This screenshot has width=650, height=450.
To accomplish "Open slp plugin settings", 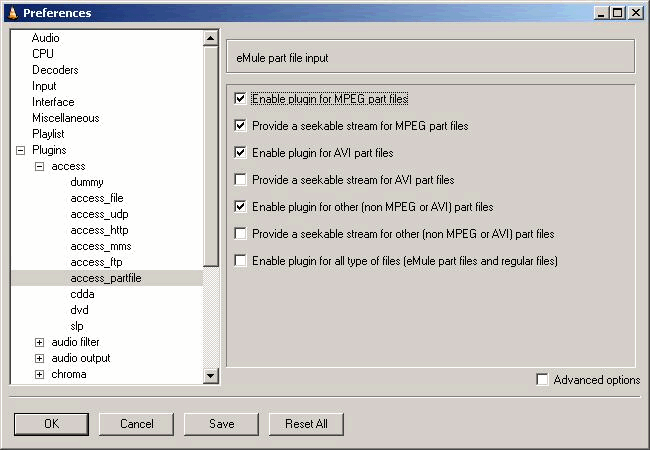I will click(77, 326).
